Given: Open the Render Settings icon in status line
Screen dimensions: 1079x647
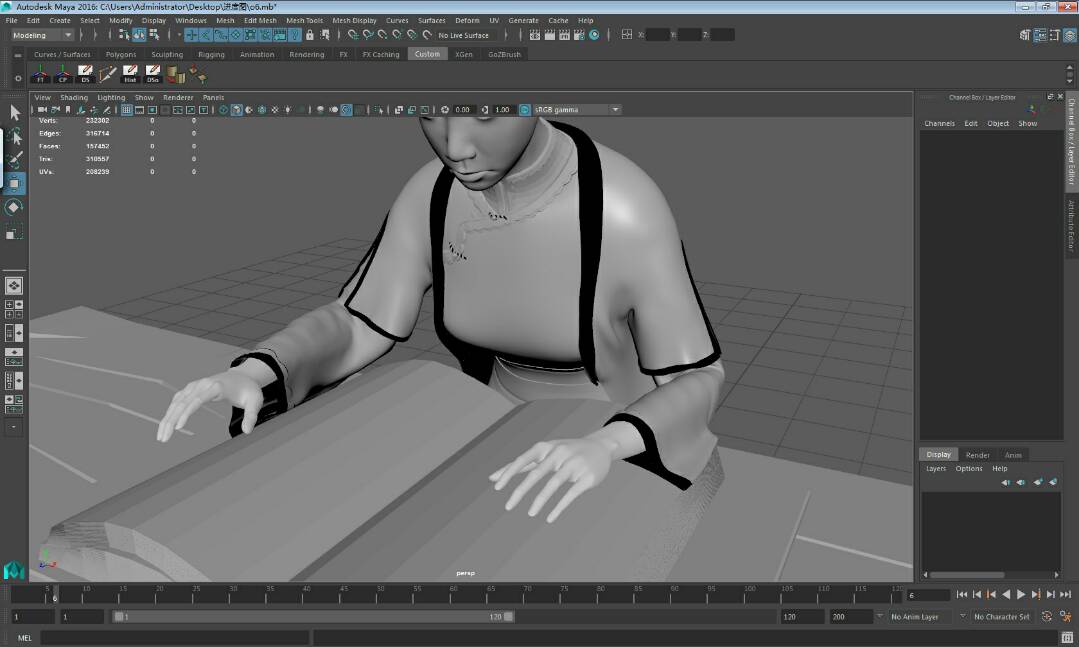Looking at the screenshot, I should tap(579, 34).
